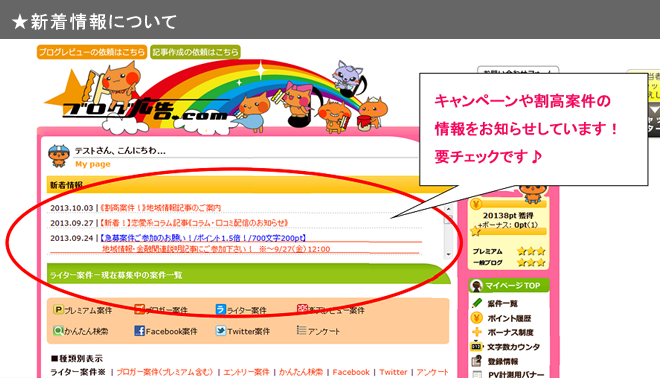Open ボーナス制度 plus icon in sidebar
Screen dimensions: 660x378
(476, 332)
